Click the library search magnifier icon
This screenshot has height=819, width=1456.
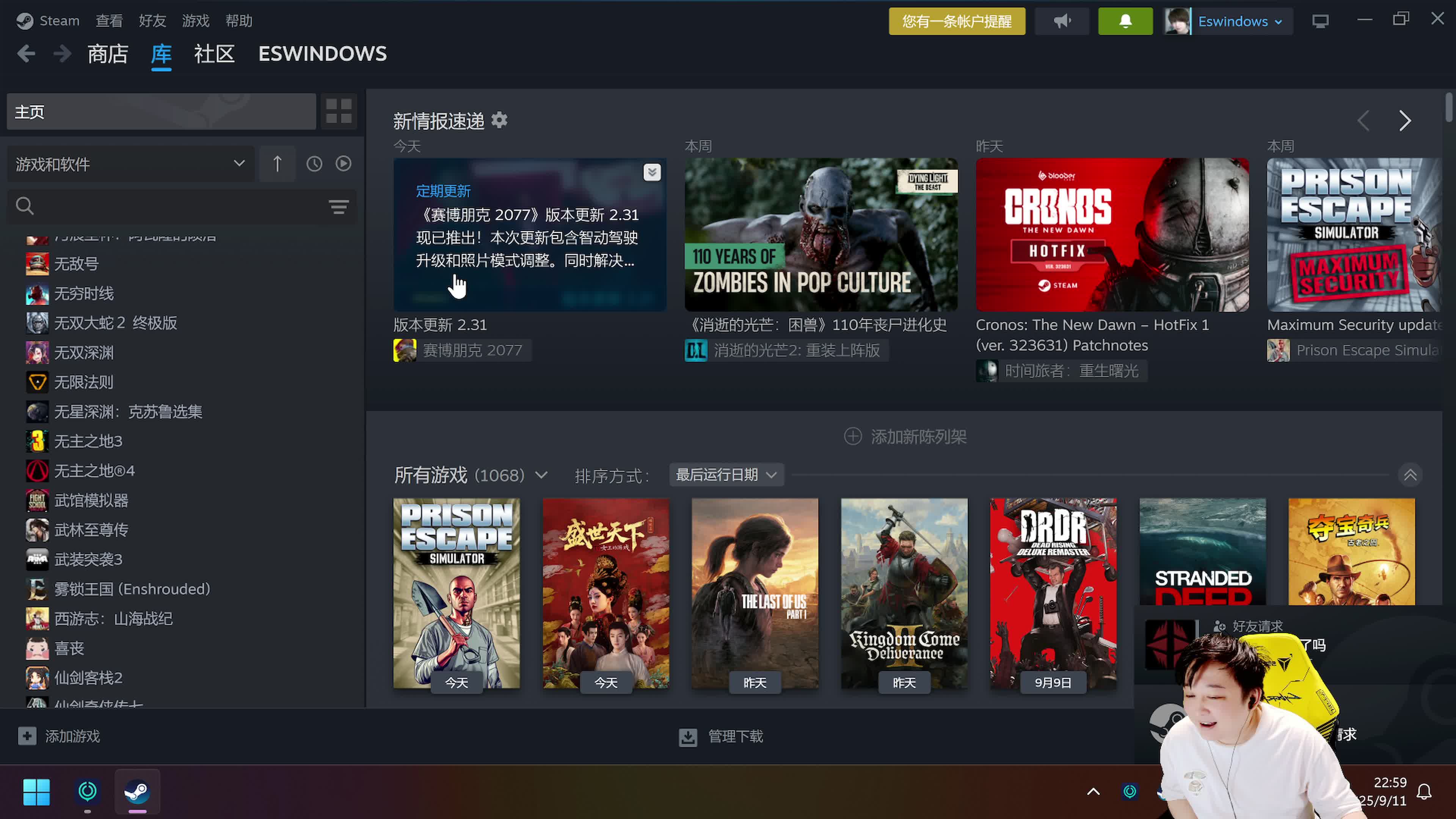click(x=25, y=206)
